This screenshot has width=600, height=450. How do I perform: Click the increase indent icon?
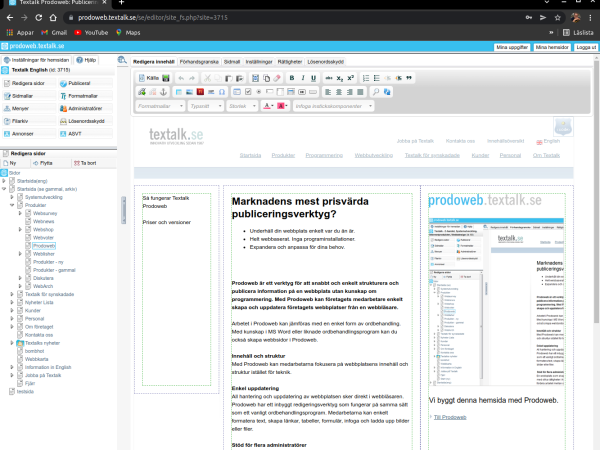pyautogui.click(x=398, y=78)
